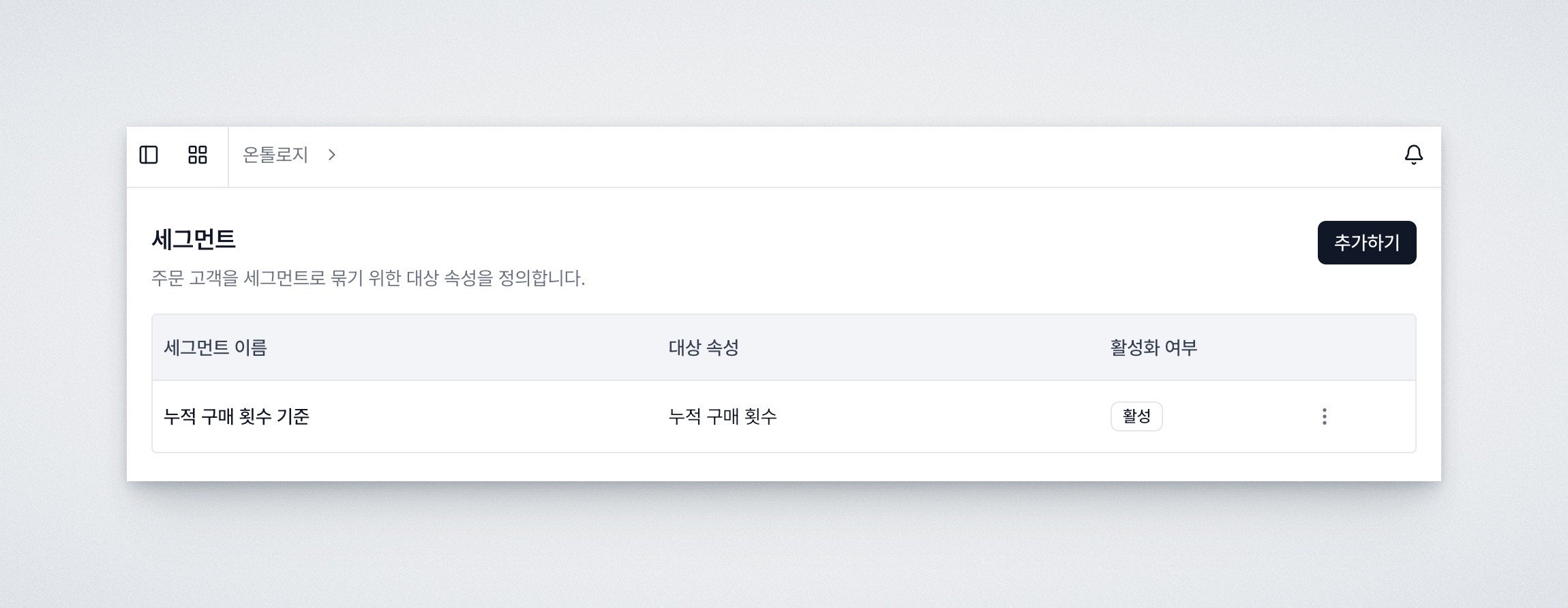Sort by the 세그먼트 이름 column header

click(x=215, y=347)
